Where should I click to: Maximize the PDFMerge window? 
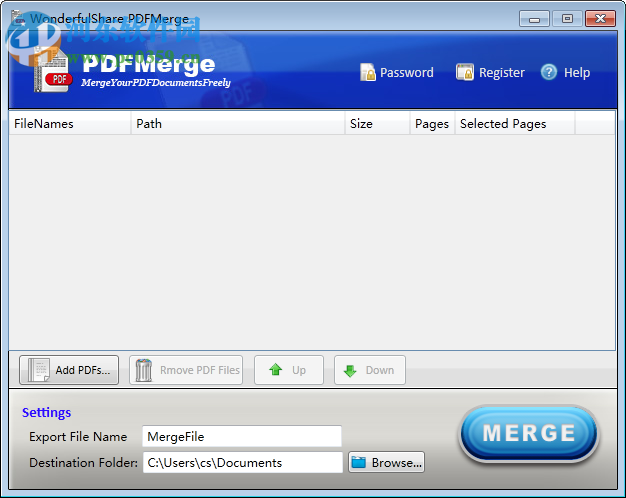pos(567,19)
